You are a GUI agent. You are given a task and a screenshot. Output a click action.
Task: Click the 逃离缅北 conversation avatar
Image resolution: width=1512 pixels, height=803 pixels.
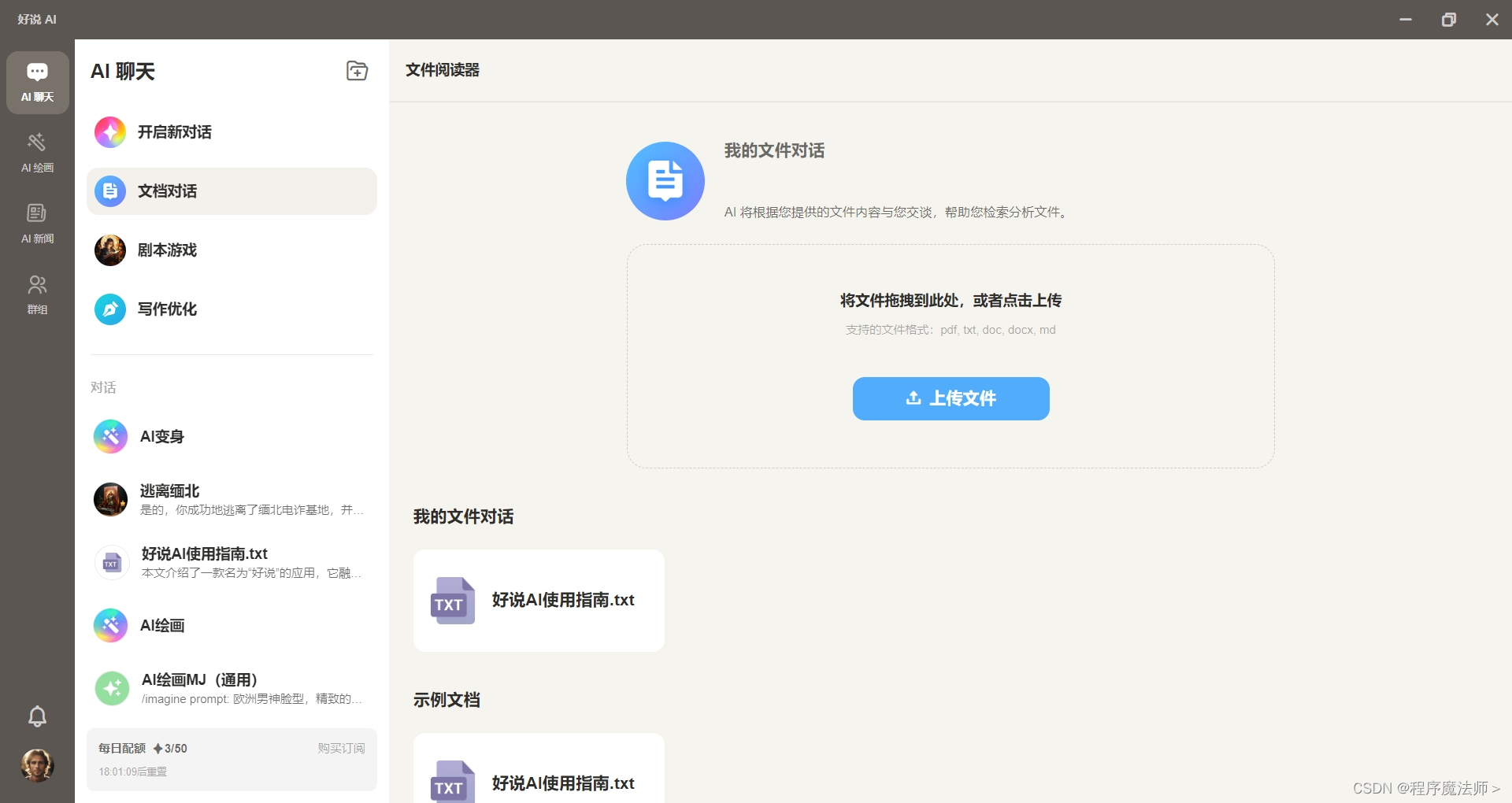click(x=110, y=500)
